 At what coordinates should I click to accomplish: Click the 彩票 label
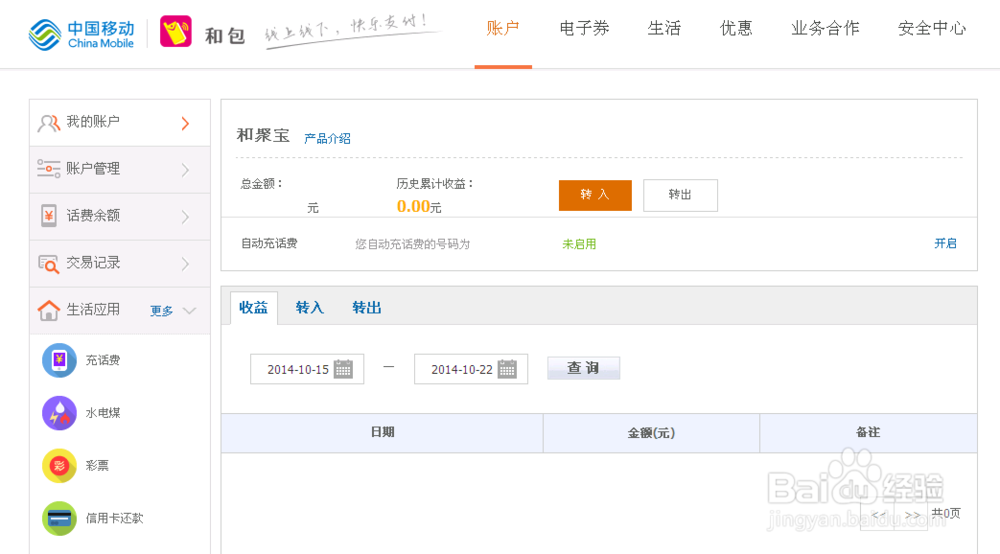[97, 465]
